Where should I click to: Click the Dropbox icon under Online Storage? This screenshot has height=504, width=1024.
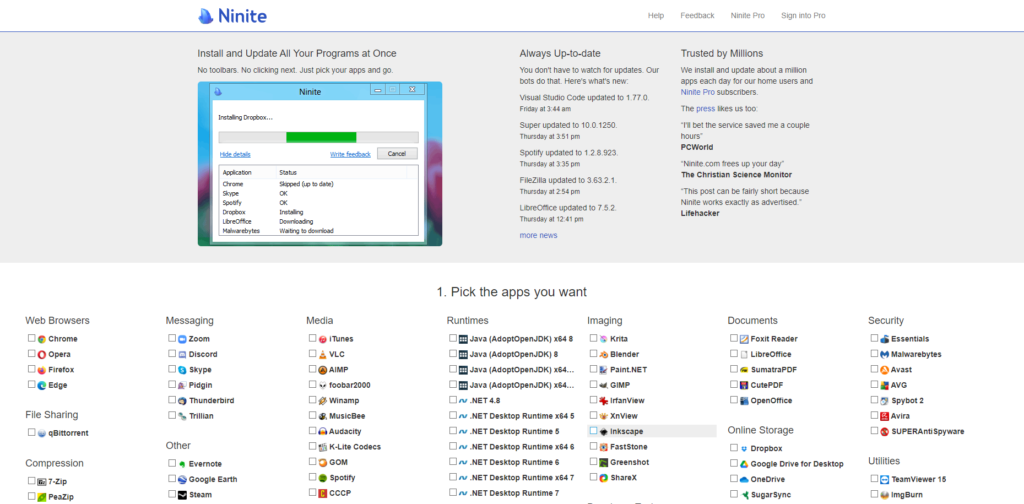point(743,448)
